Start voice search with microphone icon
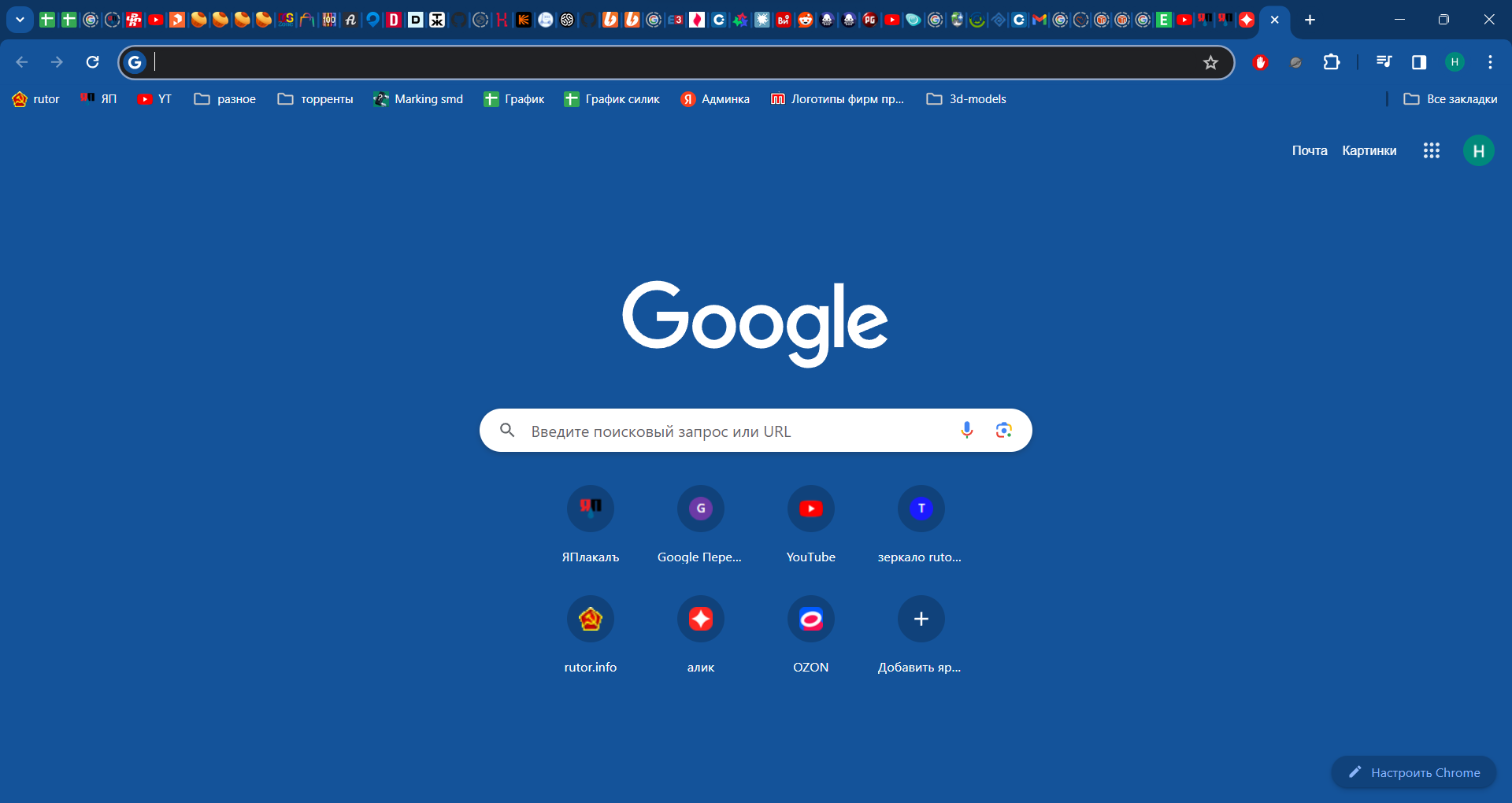 967,430
